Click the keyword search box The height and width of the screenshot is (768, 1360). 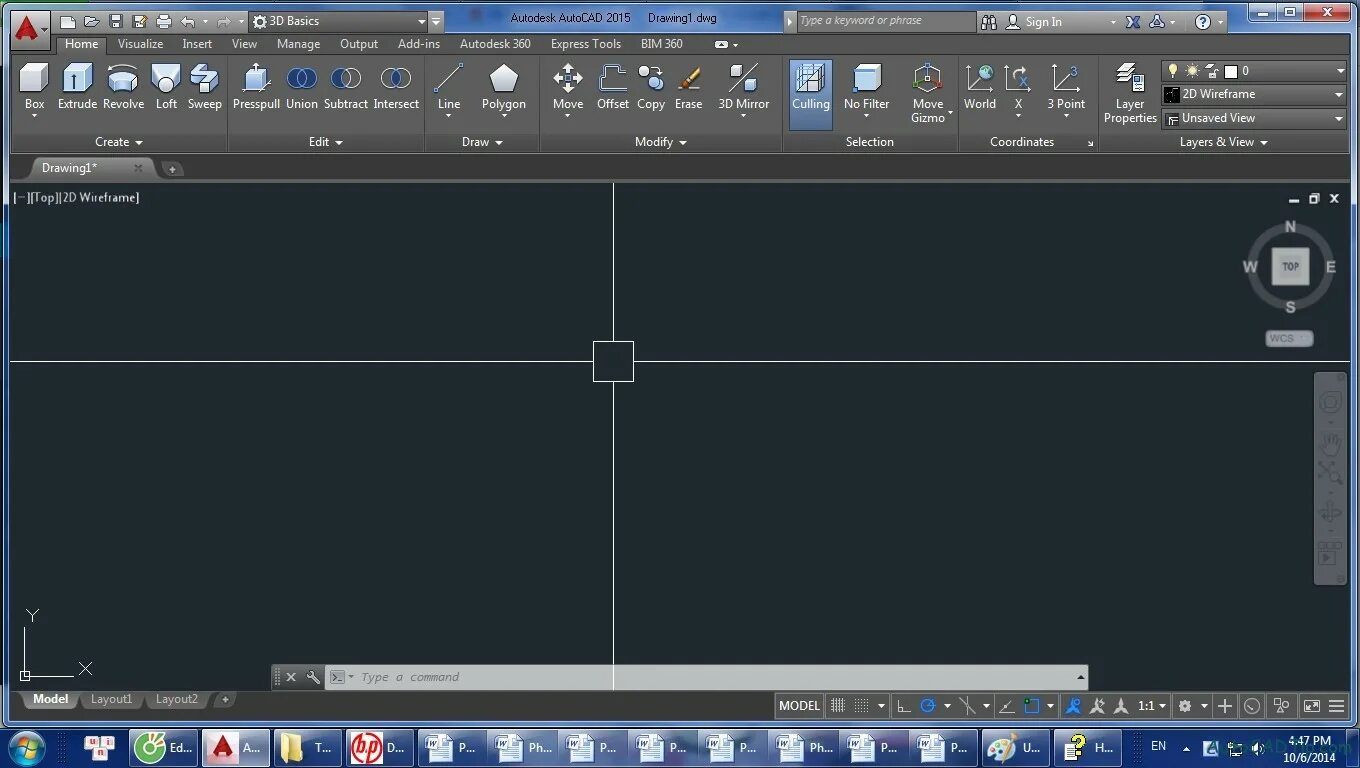(886, 21)
